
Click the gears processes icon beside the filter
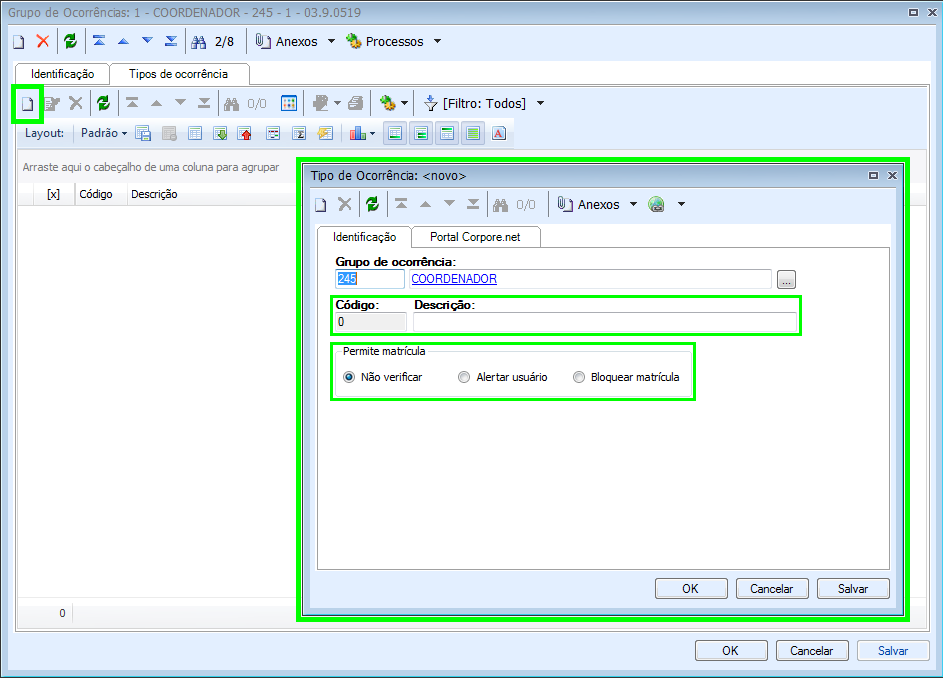(388, 103)
